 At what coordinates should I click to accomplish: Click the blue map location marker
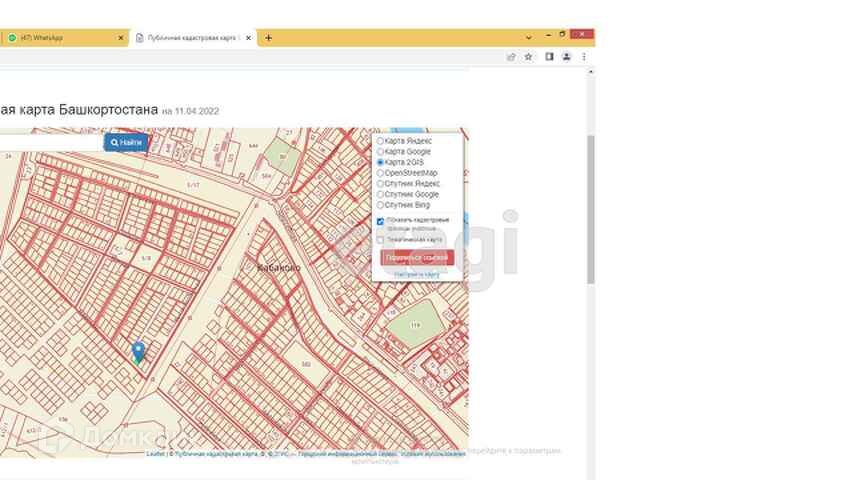(x=138, y=351)
